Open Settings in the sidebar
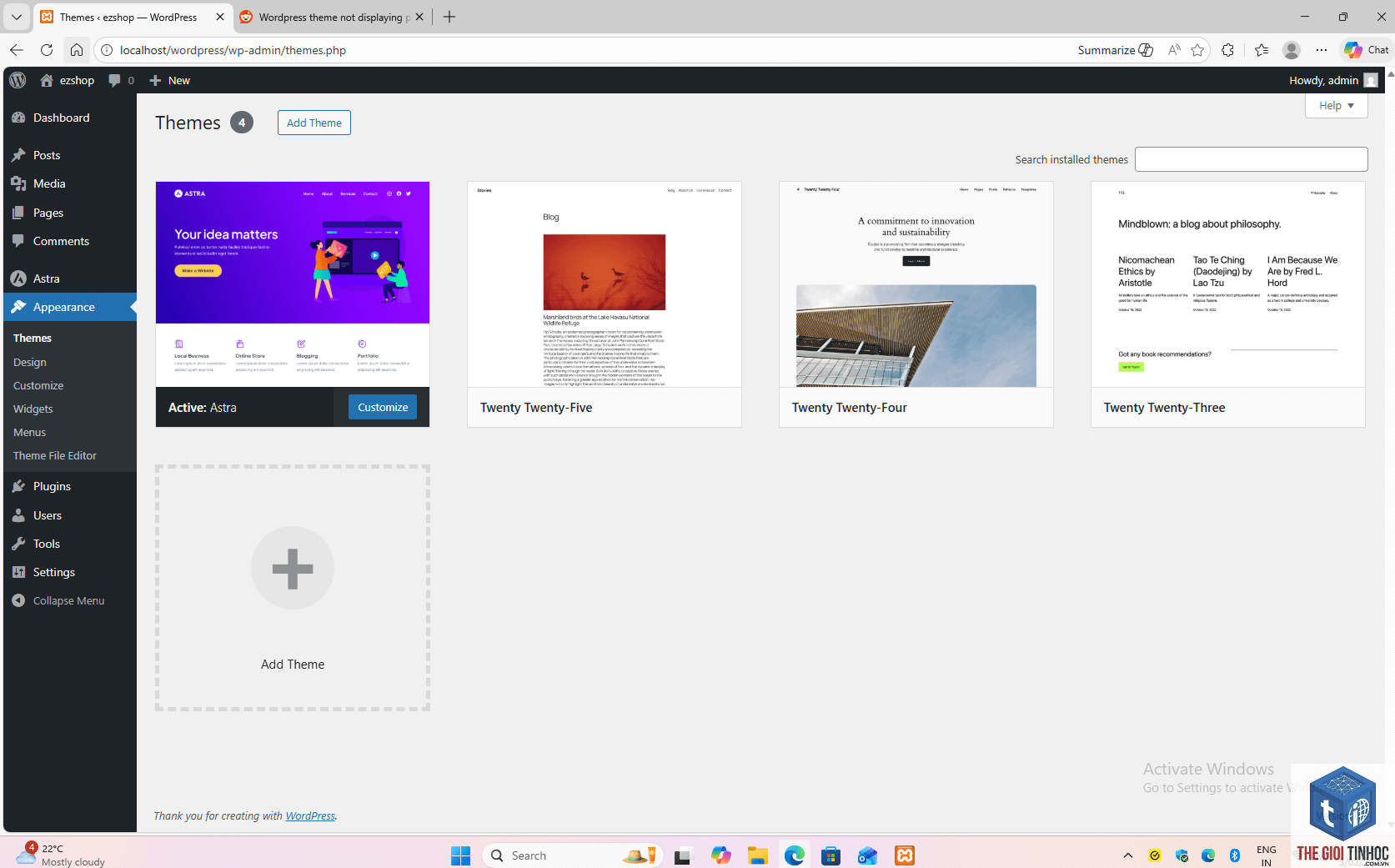The height and width of the screenshot is (868, 1395). (70, 572)
